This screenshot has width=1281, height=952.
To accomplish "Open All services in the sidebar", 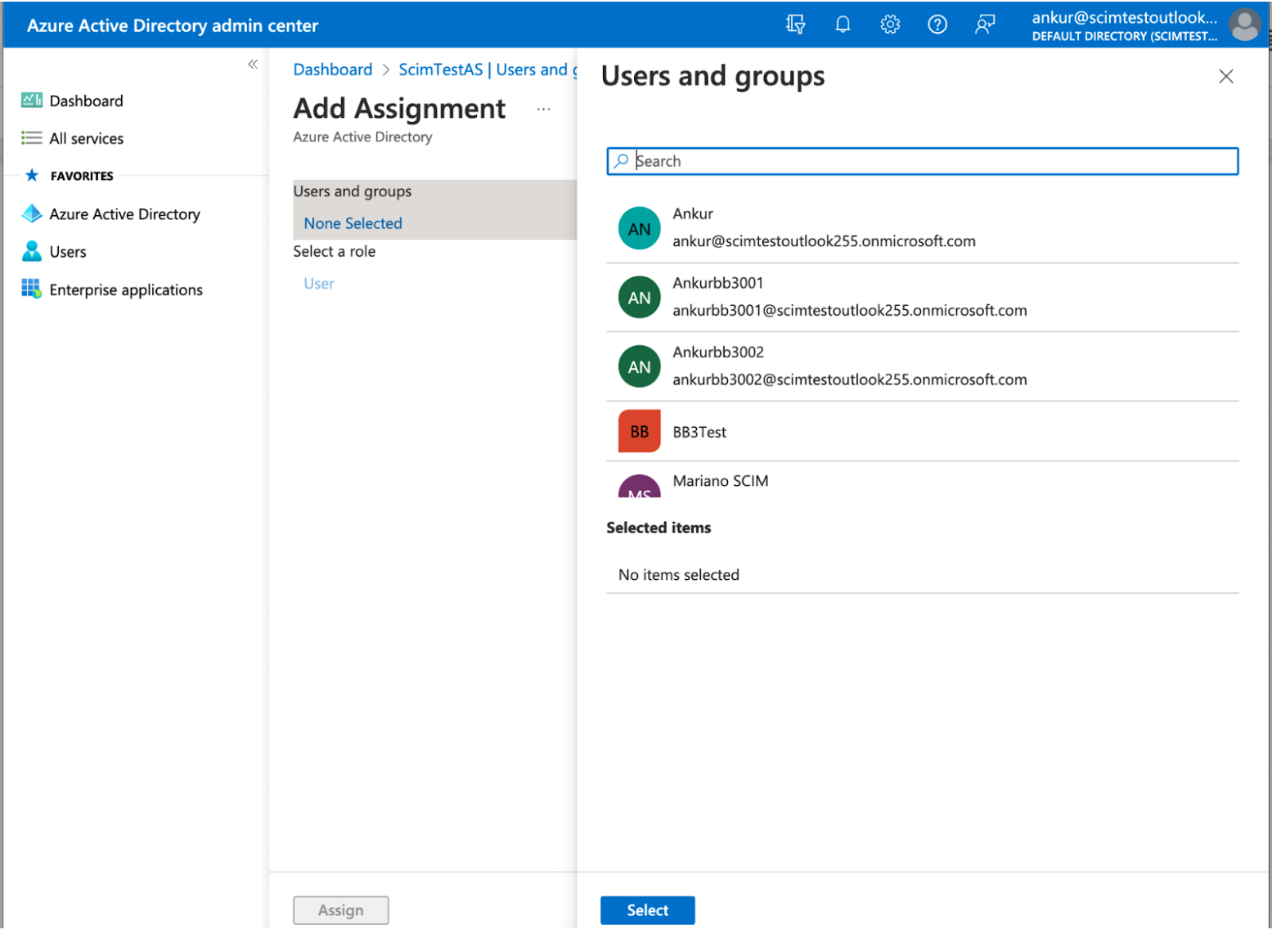I will point(87,139).
